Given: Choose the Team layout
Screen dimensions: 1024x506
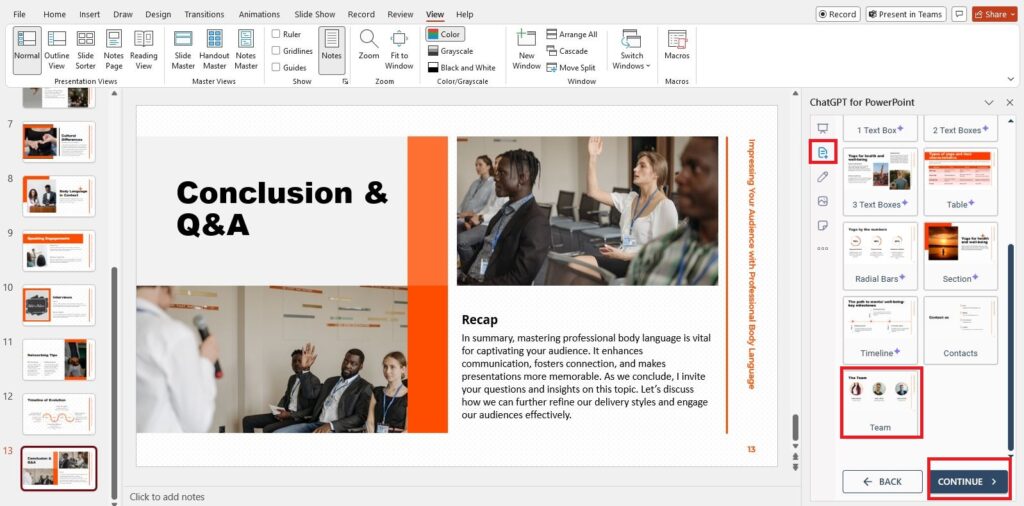Looking at the screenshot, I should [880, 402].
